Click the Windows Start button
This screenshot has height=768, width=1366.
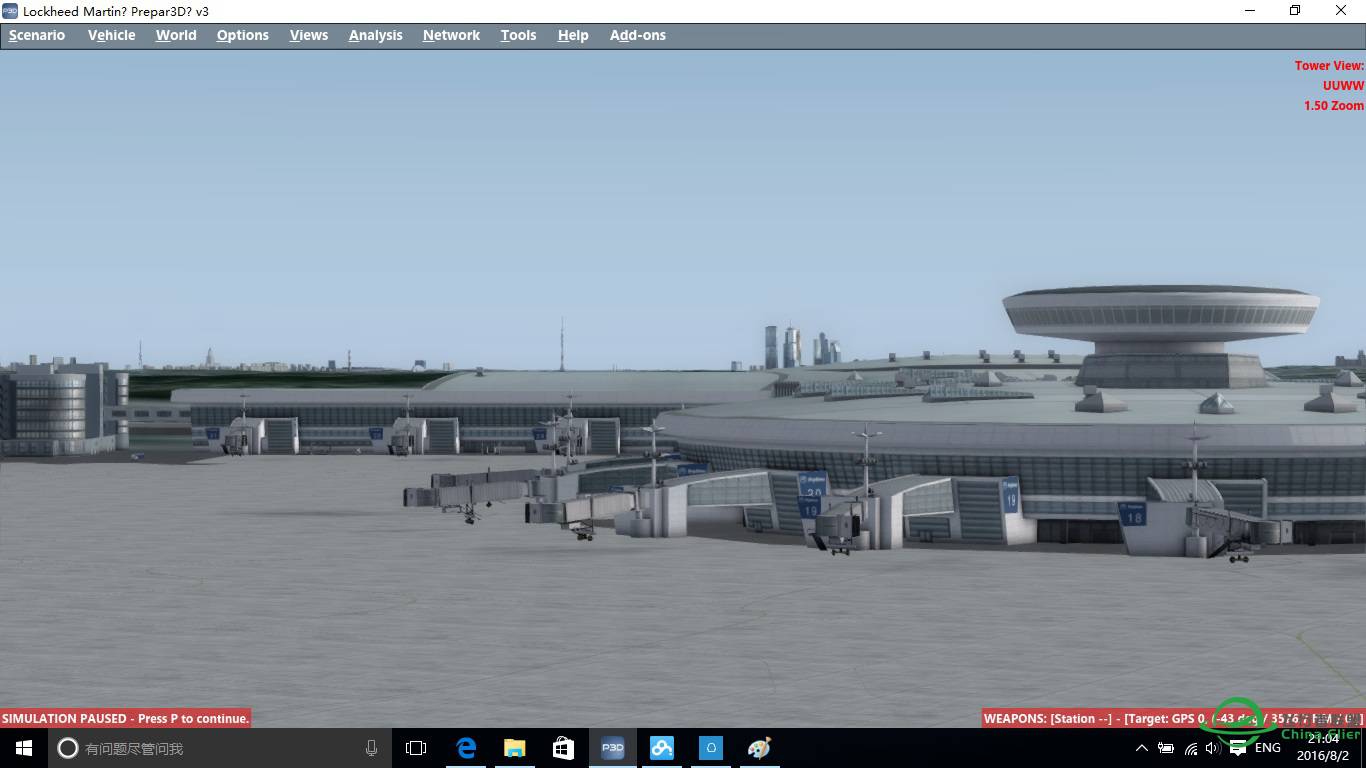click(24, 748)
